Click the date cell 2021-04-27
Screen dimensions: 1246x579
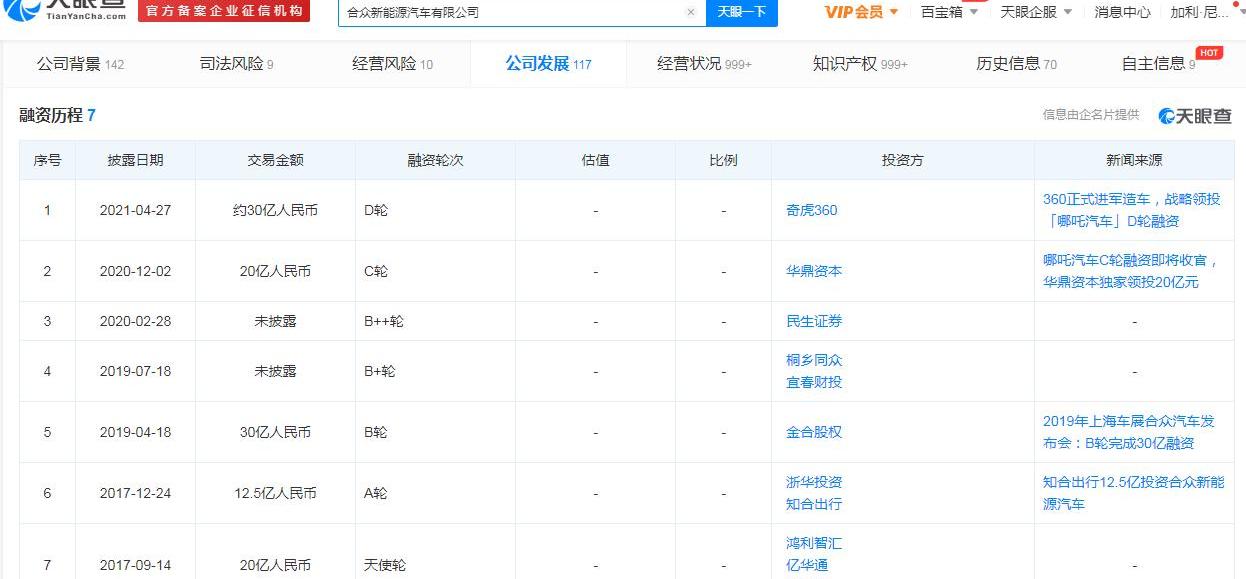[x=135, y=210]
